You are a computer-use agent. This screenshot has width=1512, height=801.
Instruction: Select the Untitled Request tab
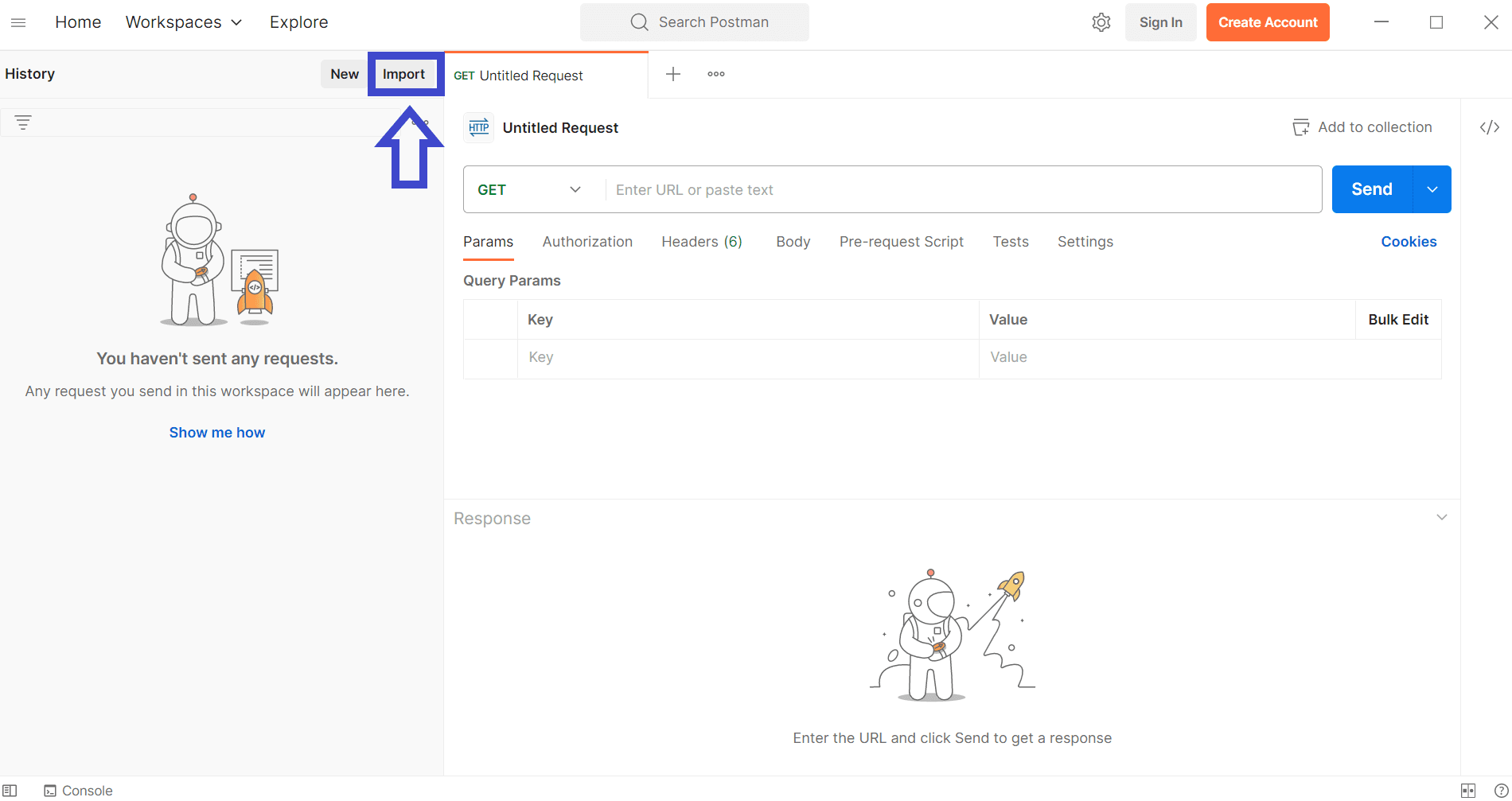(546, 76)
